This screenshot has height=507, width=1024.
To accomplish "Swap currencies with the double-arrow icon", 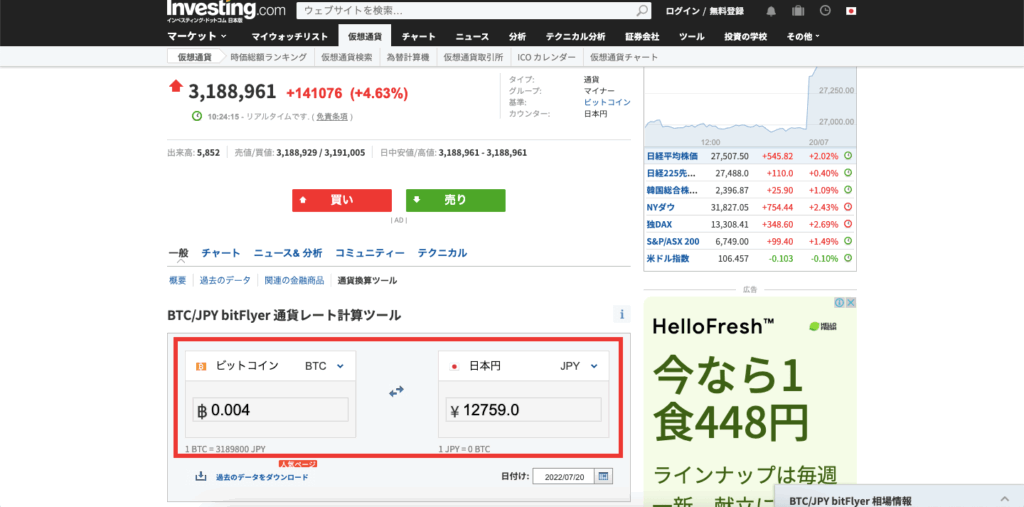I will (396, 391).
